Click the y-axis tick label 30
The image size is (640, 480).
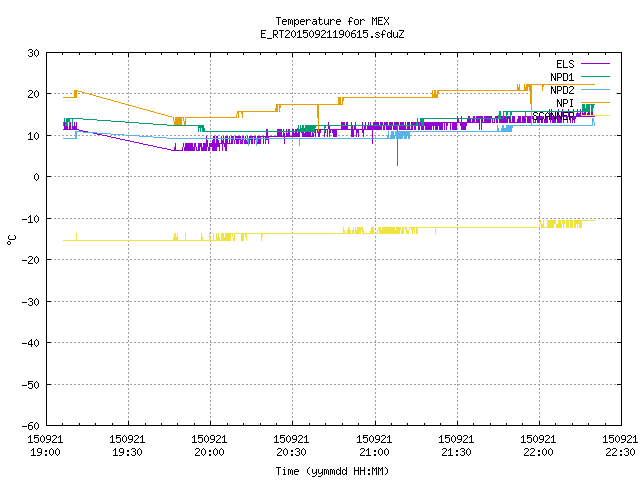[x=33, y=53]
